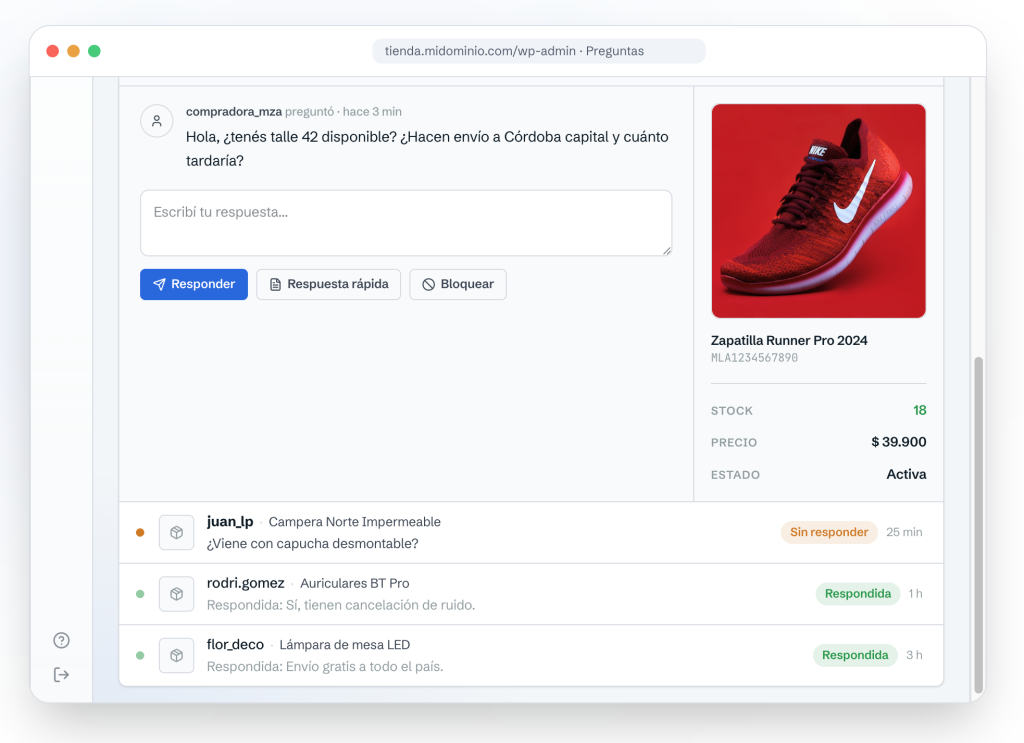Click the green status dot for flor_deco
1024x743 pixels.
point(140,656)
